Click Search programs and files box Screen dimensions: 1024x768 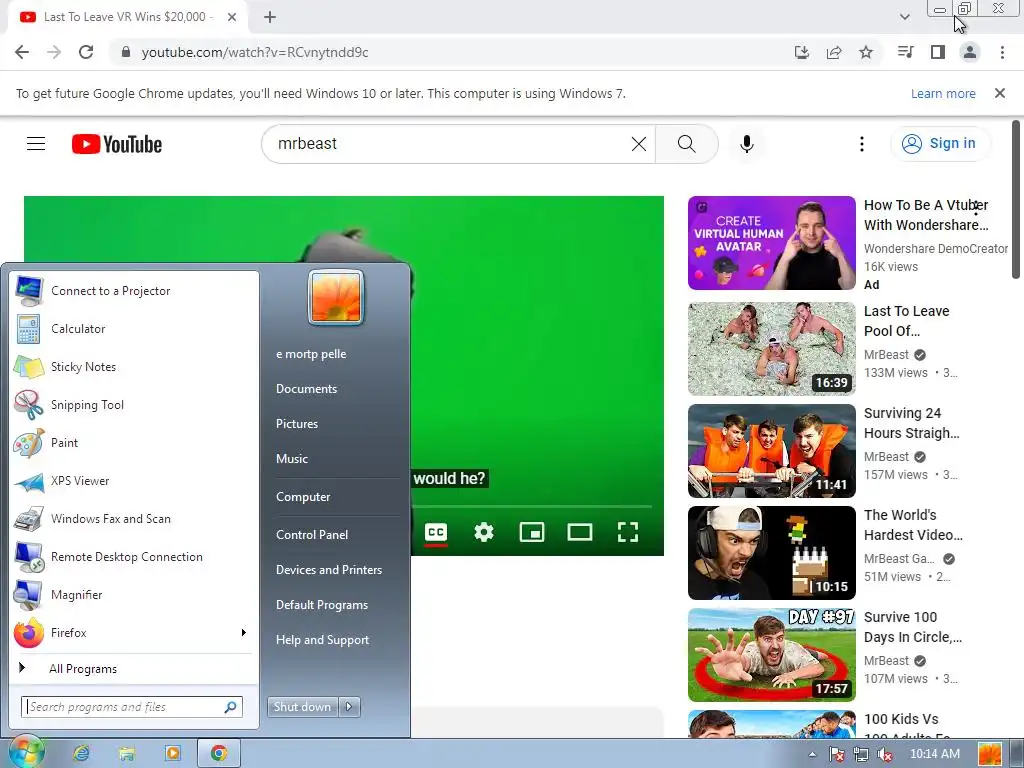click(131, 707)
